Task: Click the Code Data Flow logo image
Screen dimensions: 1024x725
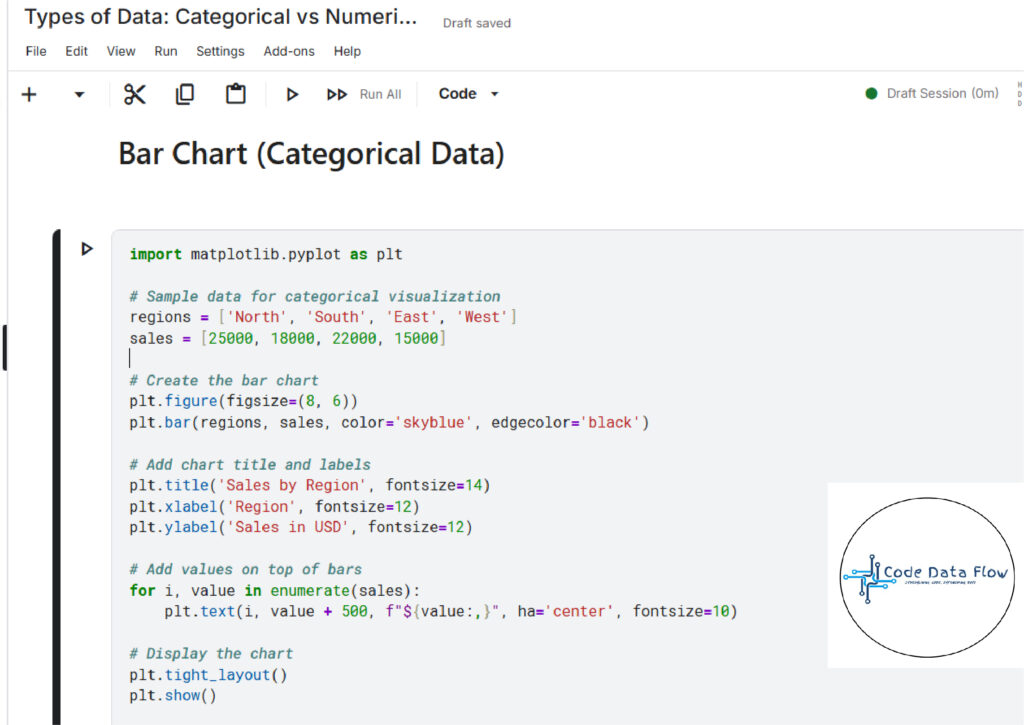Action: [927, 576]
